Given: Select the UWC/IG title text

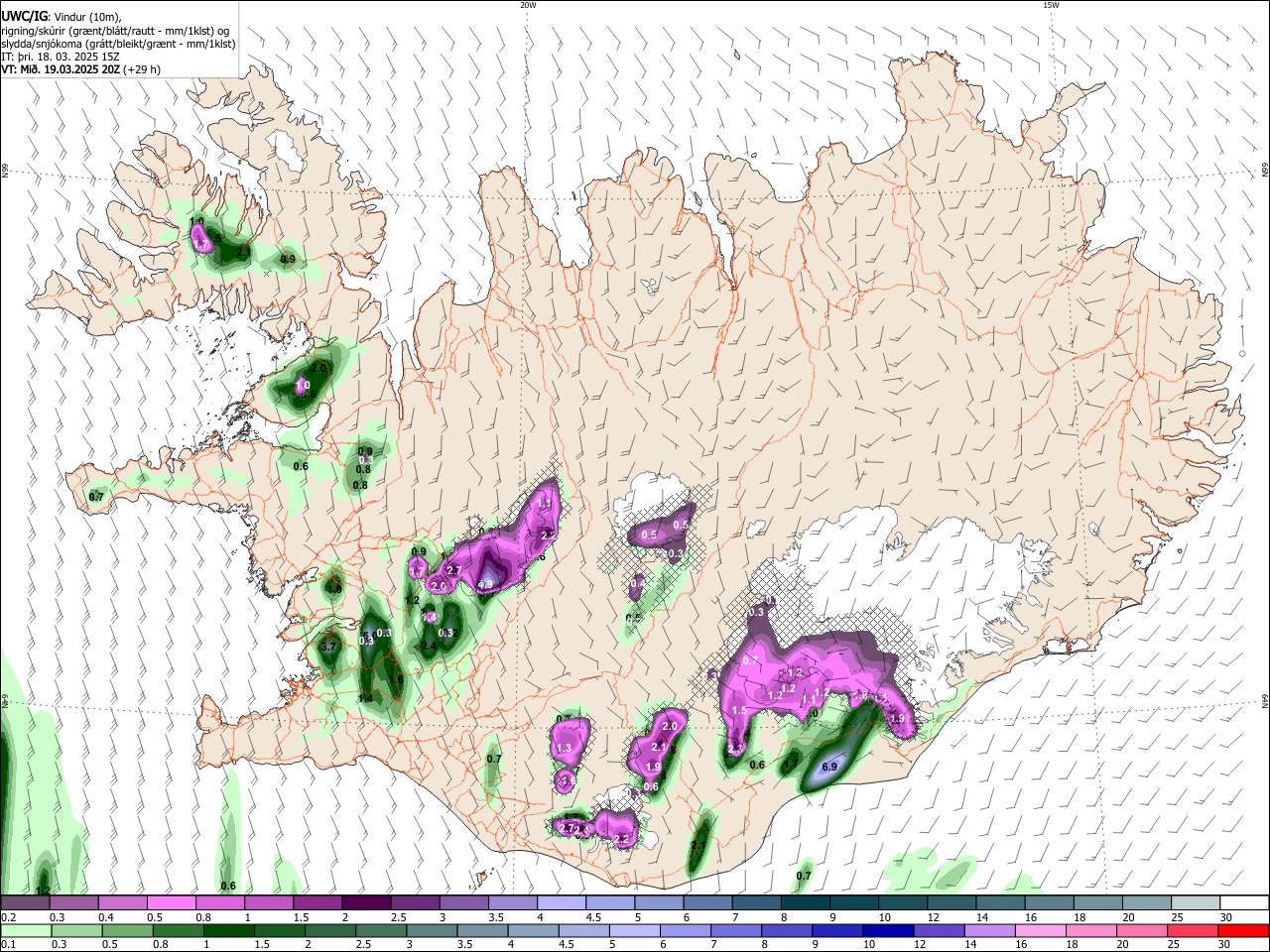Looking at the screenshot, I should [x=24, y=16].
